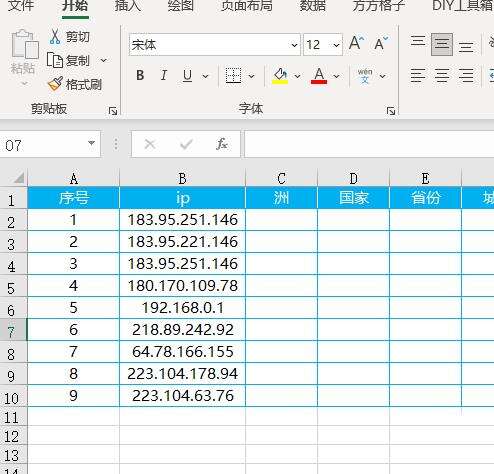This screenshot has height=474, width=494.
Task: Open font (字体) dialog launcher
Action: tap(391, 111)
